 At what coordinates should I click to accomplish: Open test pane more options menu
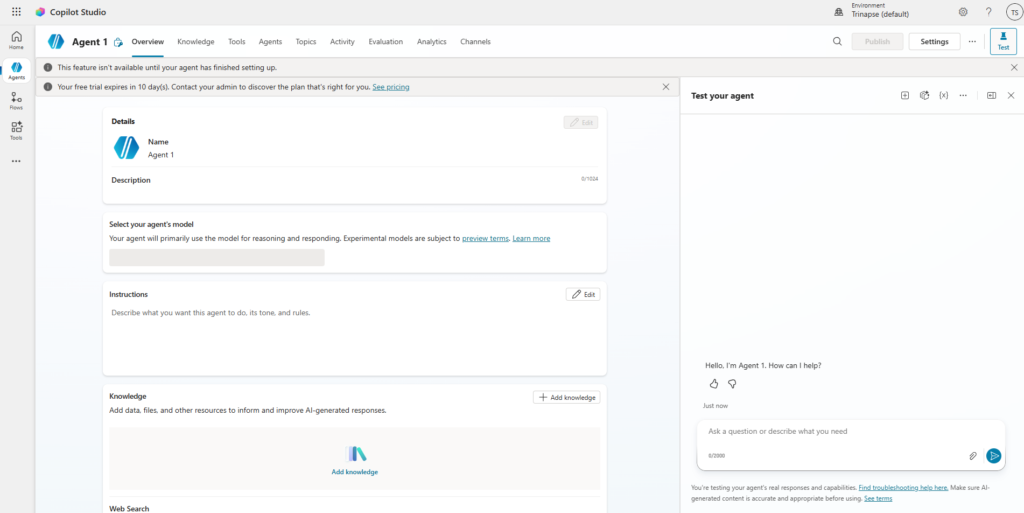pyautogui.click(x=963, y=95)
